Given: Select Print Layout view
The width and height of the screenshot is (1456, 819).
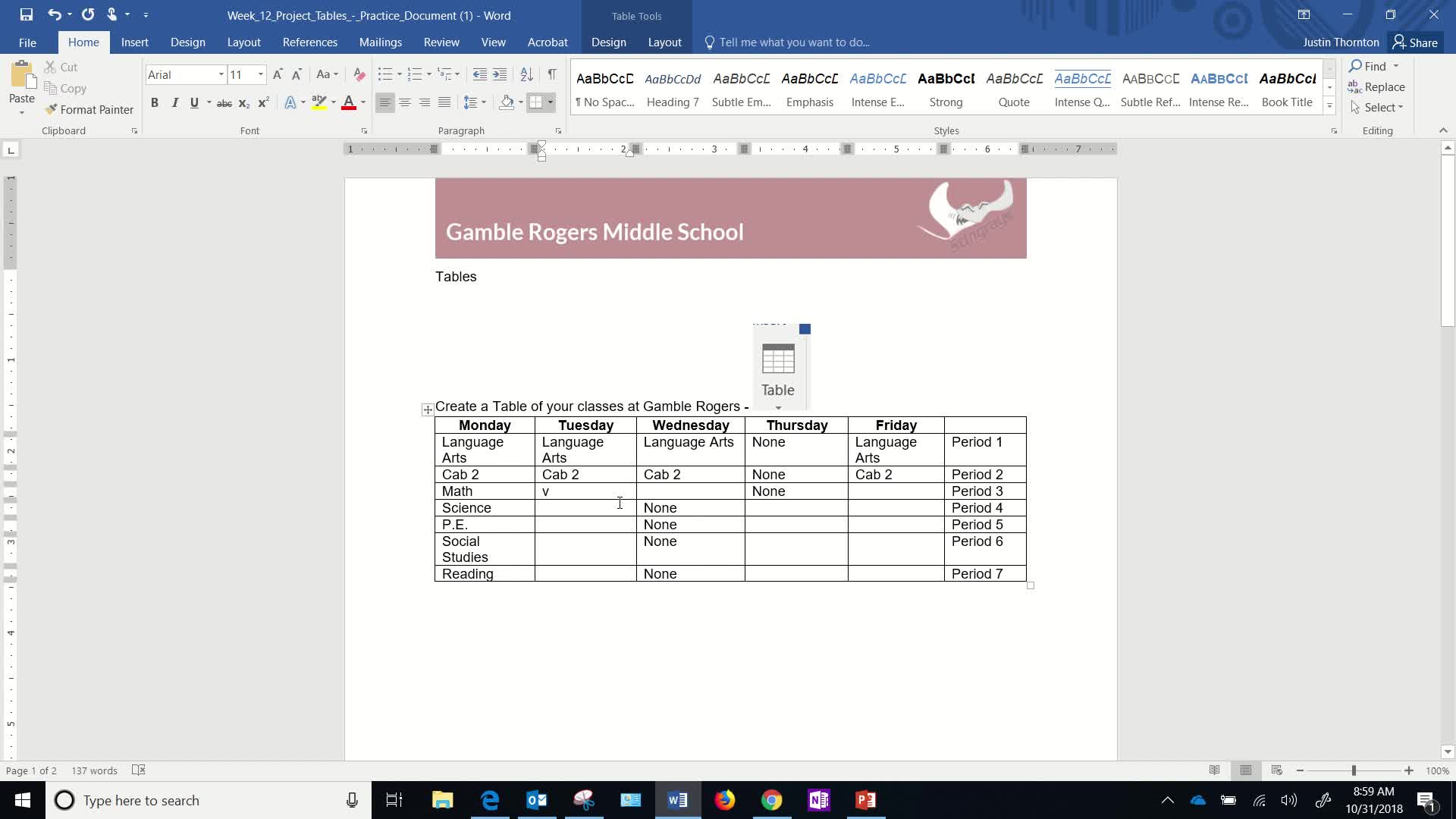Looking at the screenshot, I should coord(1245,770).
